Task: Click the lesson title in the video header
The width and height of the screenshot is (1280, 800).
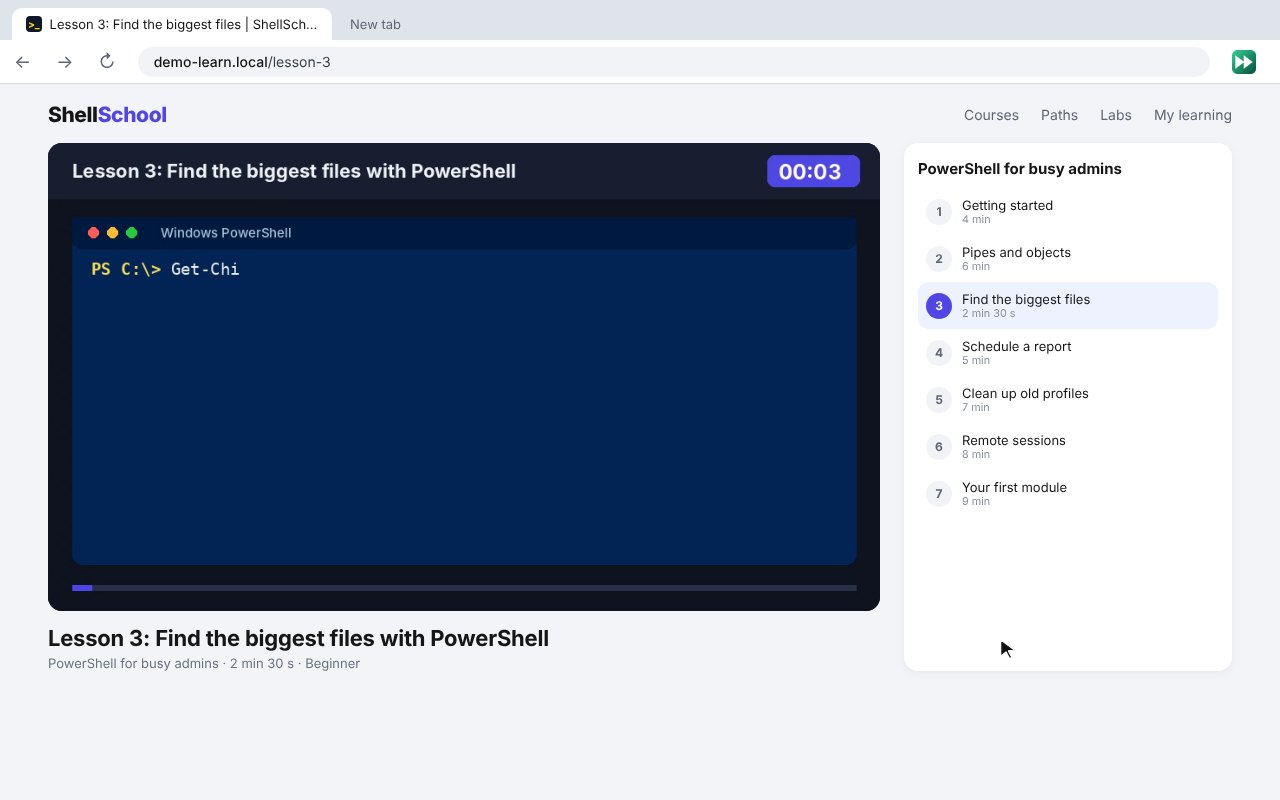Action: 294,171
